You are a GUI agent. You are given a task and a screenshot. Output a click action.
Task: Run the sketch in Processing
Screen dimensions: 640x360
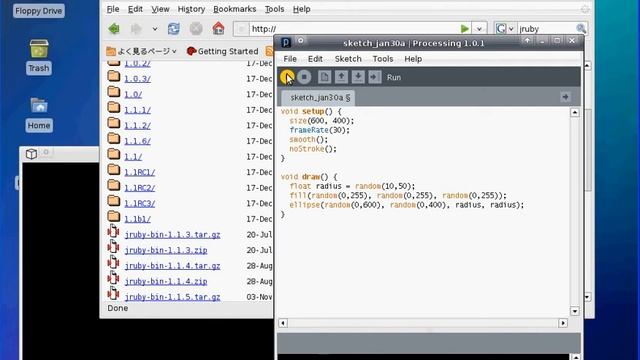point(287,77)
